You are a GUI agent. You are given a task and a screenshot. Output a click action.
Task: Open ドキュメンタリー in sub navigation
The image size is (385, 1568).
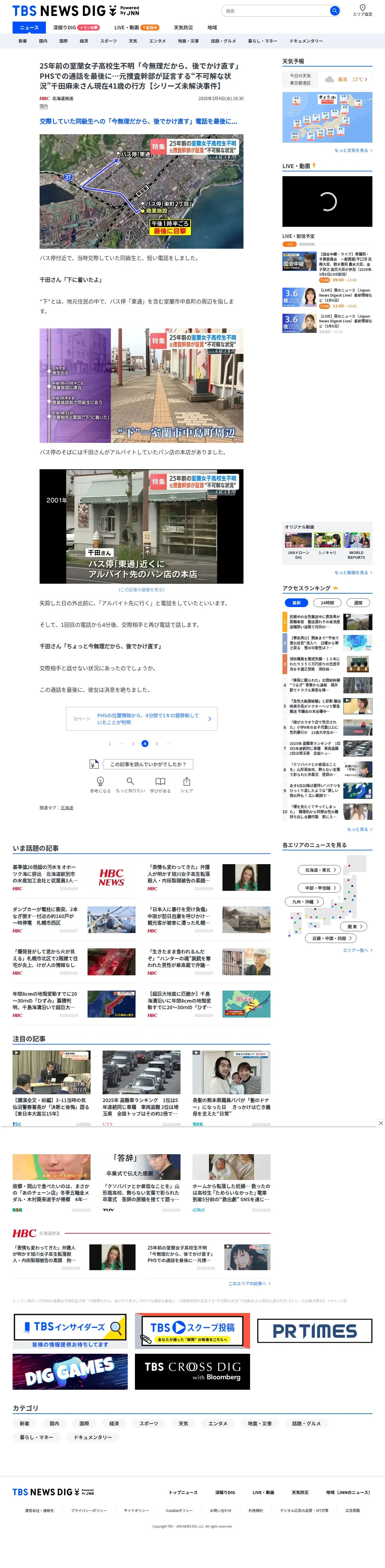coord(306,41)
